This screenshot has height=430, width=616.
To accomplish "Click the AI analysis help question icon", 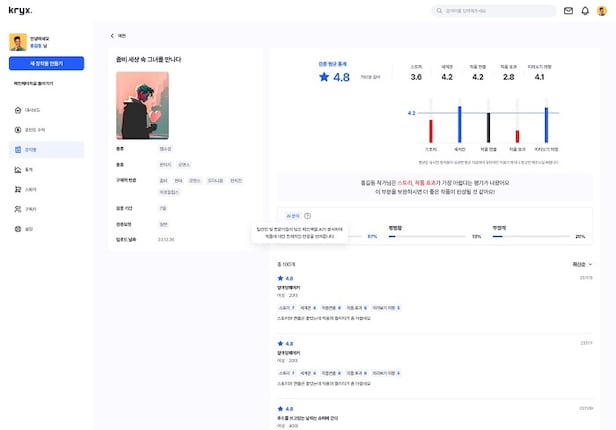I will [x=307, y=215].
